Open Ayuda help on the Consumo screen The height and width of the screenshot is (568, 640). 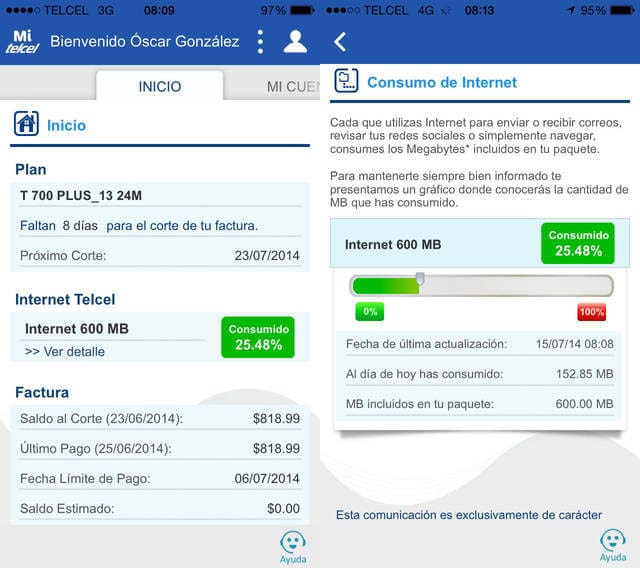(613, 546)
